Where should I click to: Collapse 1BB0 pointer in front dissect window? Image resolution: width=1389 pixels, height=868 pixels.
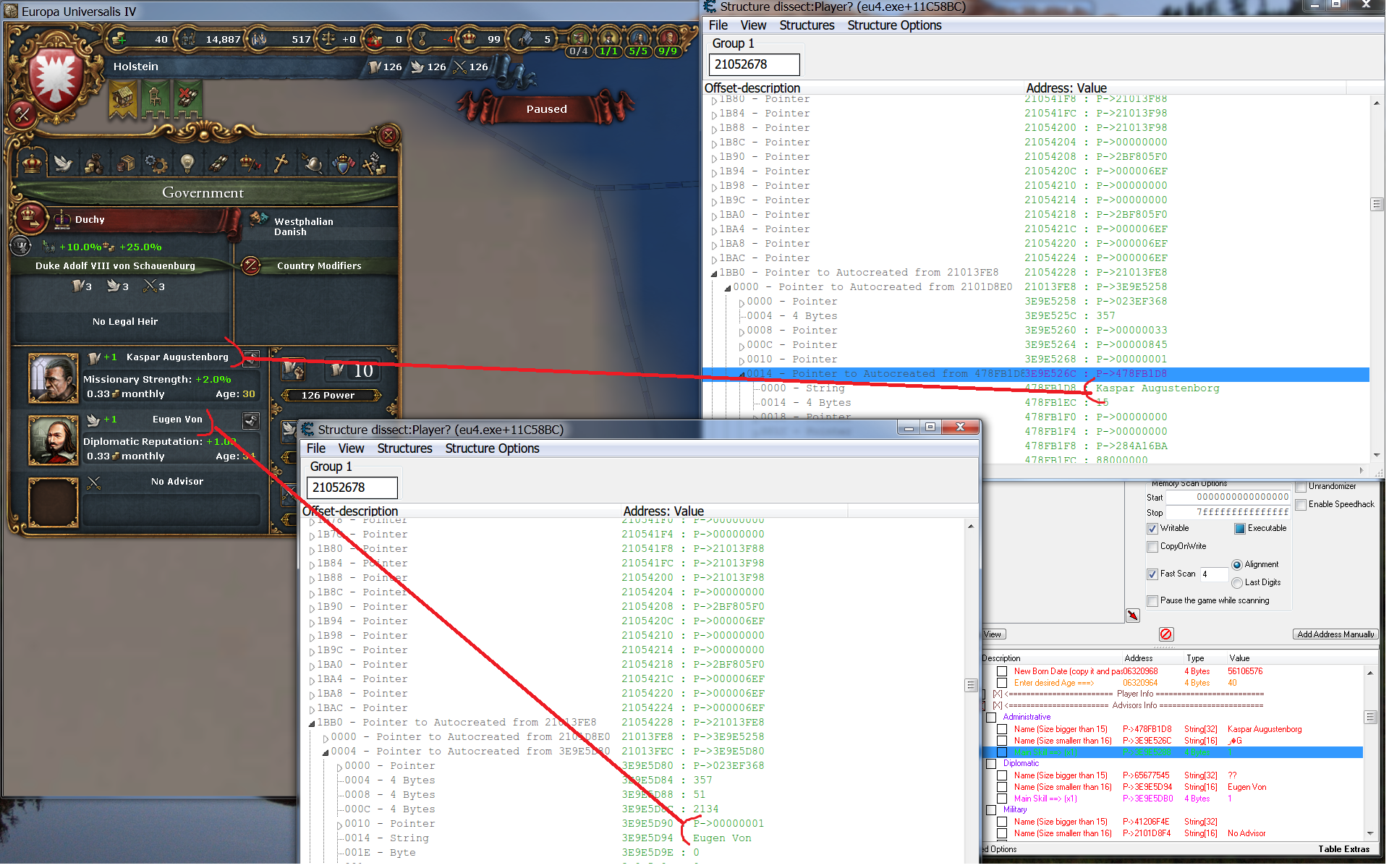pos(312,723)
